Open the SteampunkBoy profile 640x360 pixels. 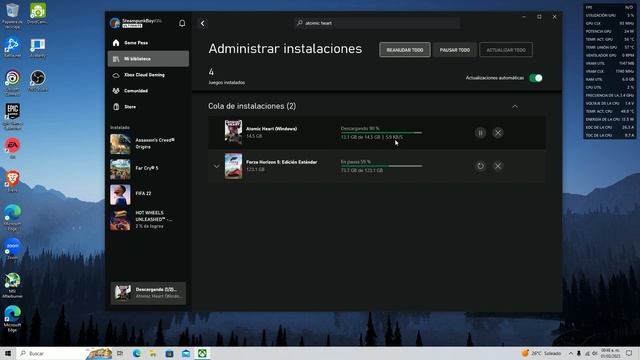(137, 23)
